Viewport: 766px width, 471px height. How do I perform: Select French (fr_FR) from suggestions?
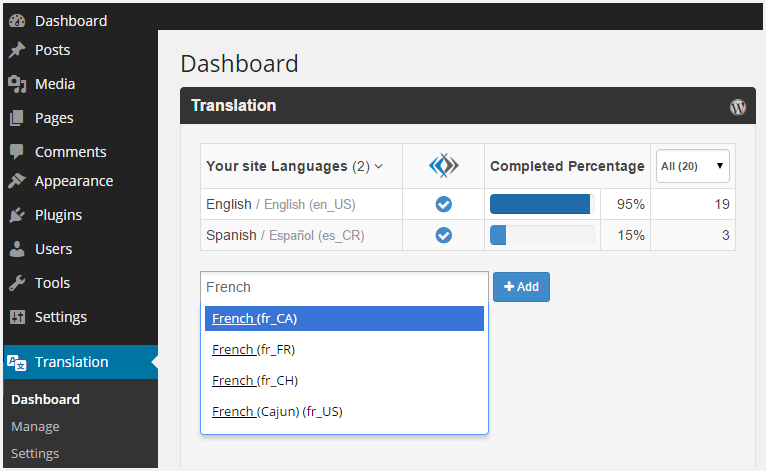point(344,350)
